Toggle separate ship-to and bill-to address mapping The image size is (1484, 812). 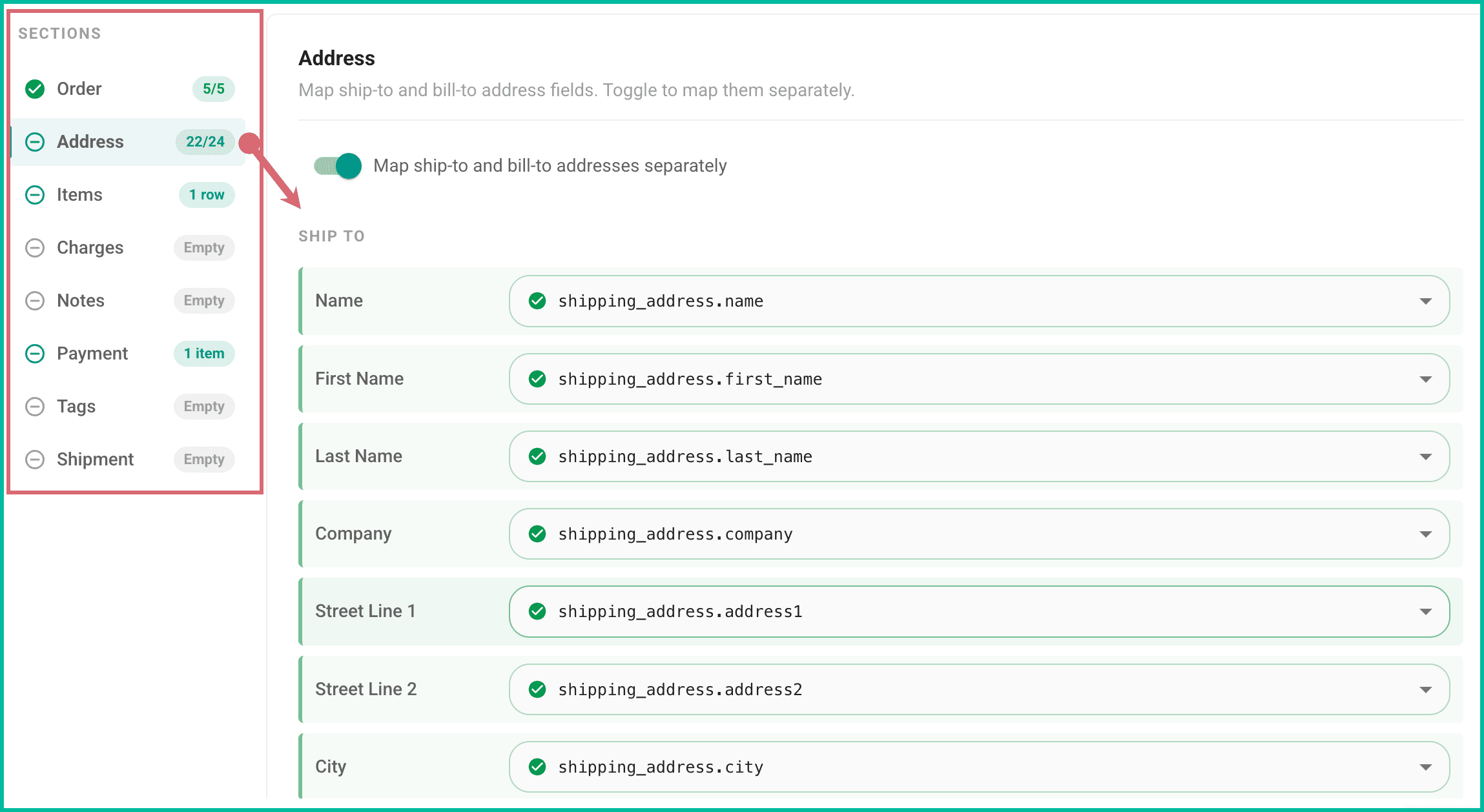click(x=338, y=166)
